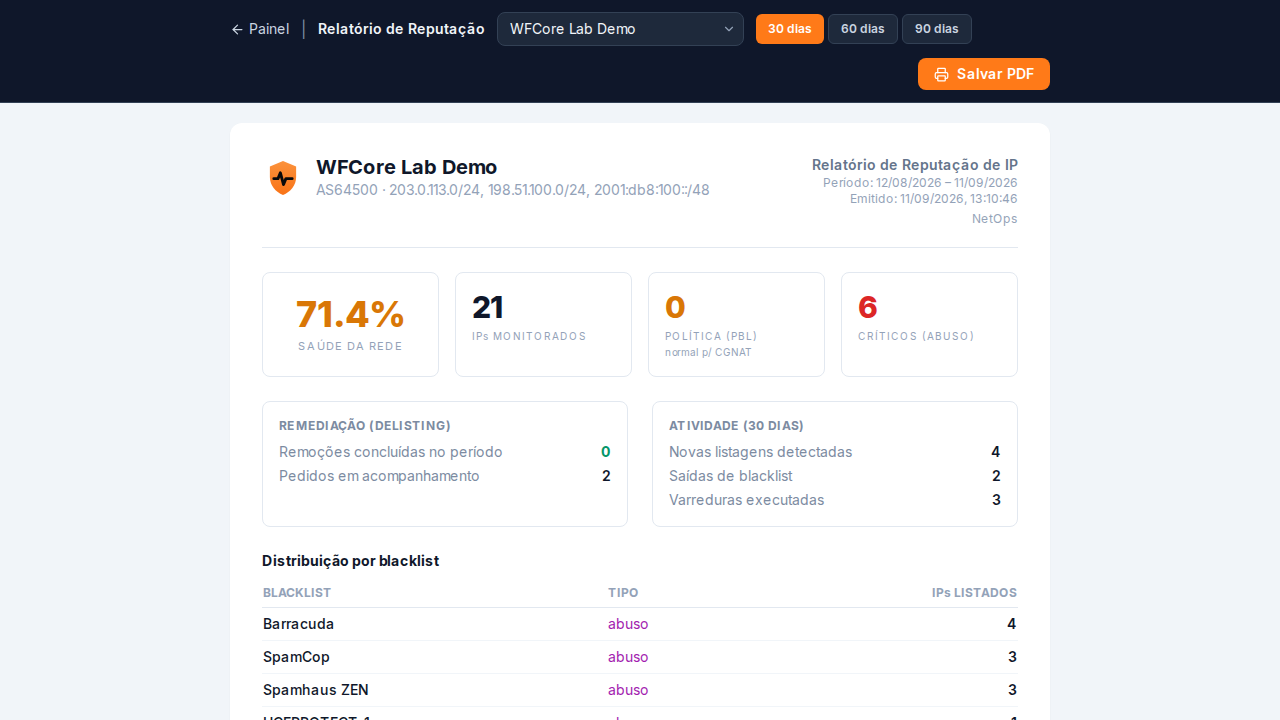This screenshot has width=1280, height=720.
Task: Click the orange shield heartbeat logo
Action: click(283, 178)
